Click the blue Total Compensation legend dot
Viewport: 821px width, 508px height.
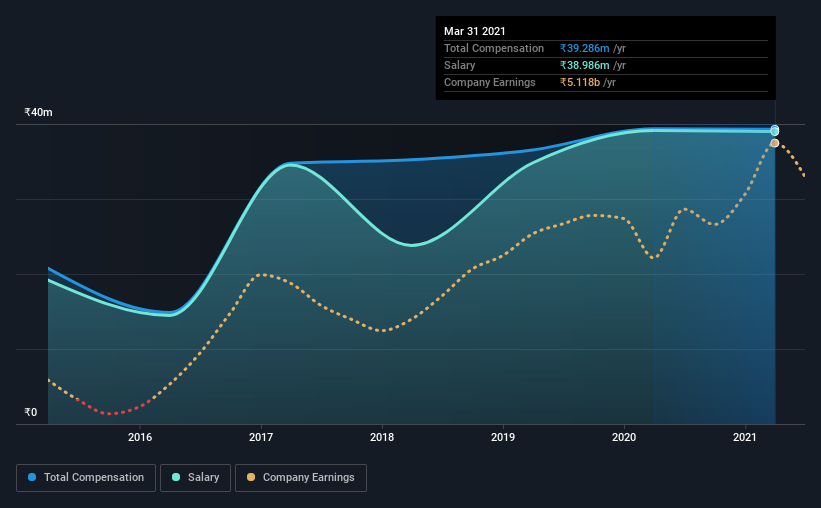pos(32,477)
